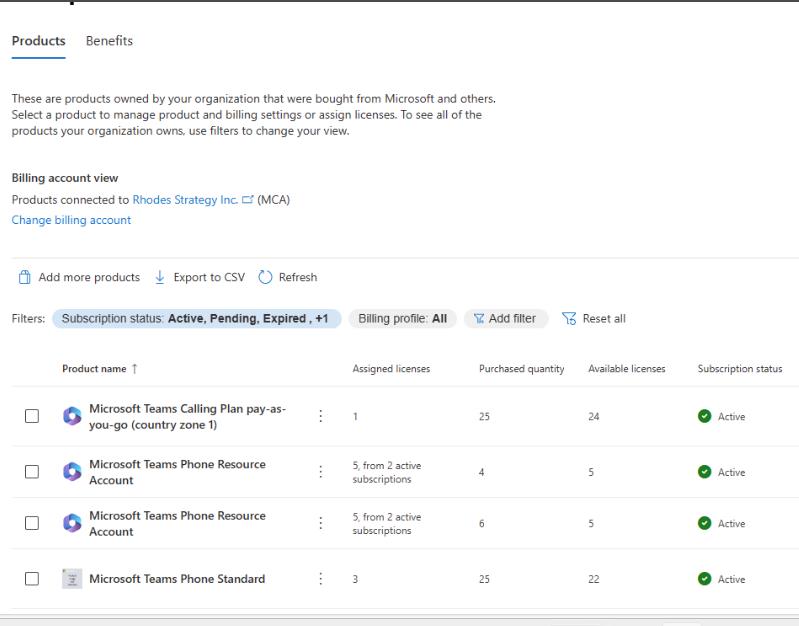
Task: Export product list to CSV
Action: pyautogui.click(x=199, y=277)
